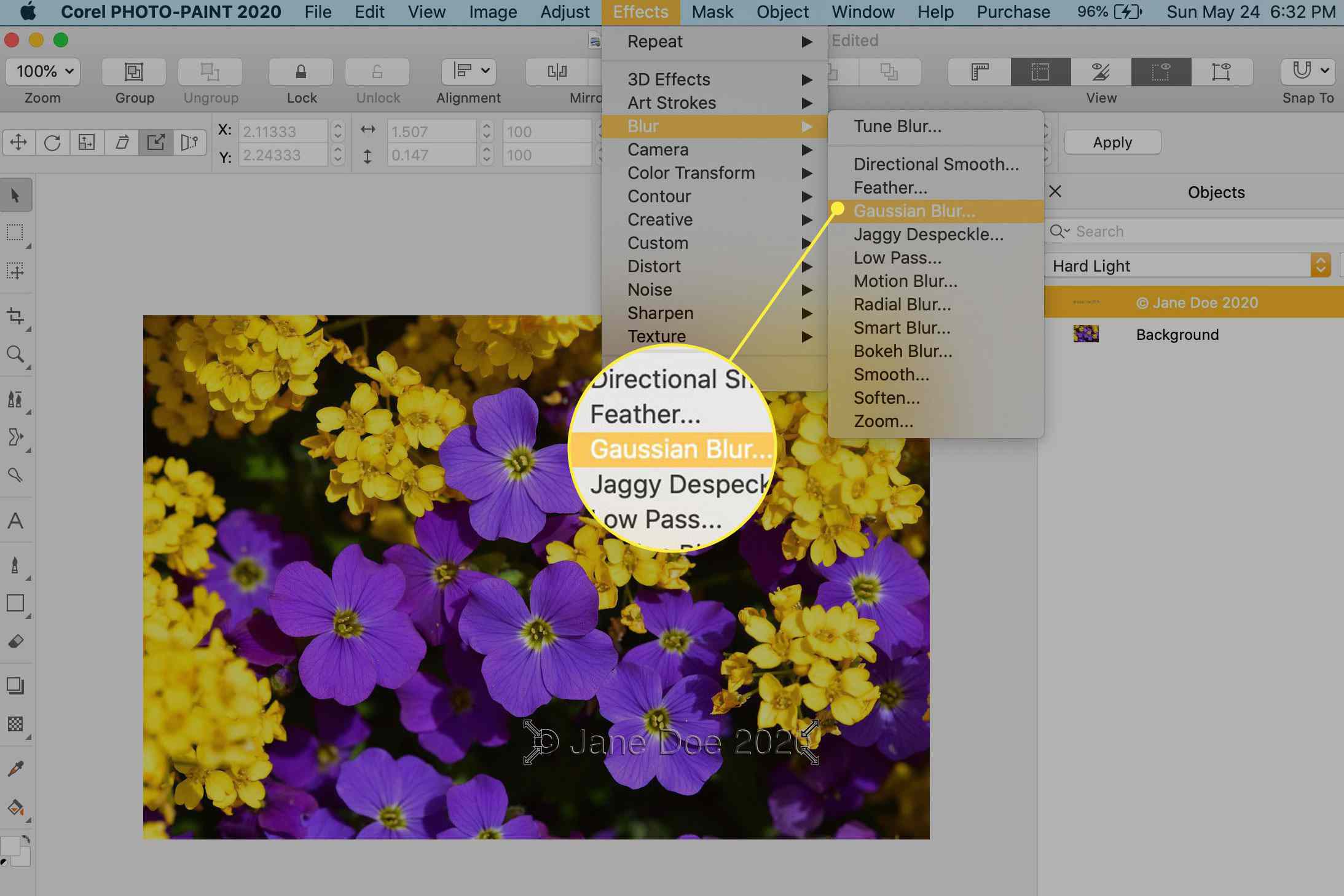Toggle the mask overlay view button
The width and height of the screenshot is (1344, 896).
1100,72
